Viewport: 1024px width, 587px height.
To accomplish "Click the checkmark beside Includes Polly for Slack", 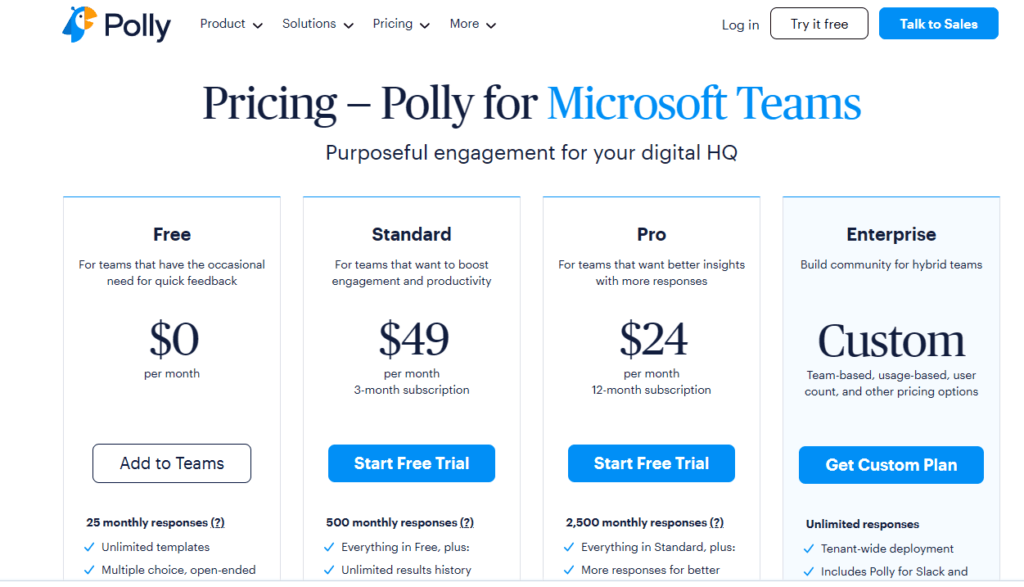I will click(808, 570).
